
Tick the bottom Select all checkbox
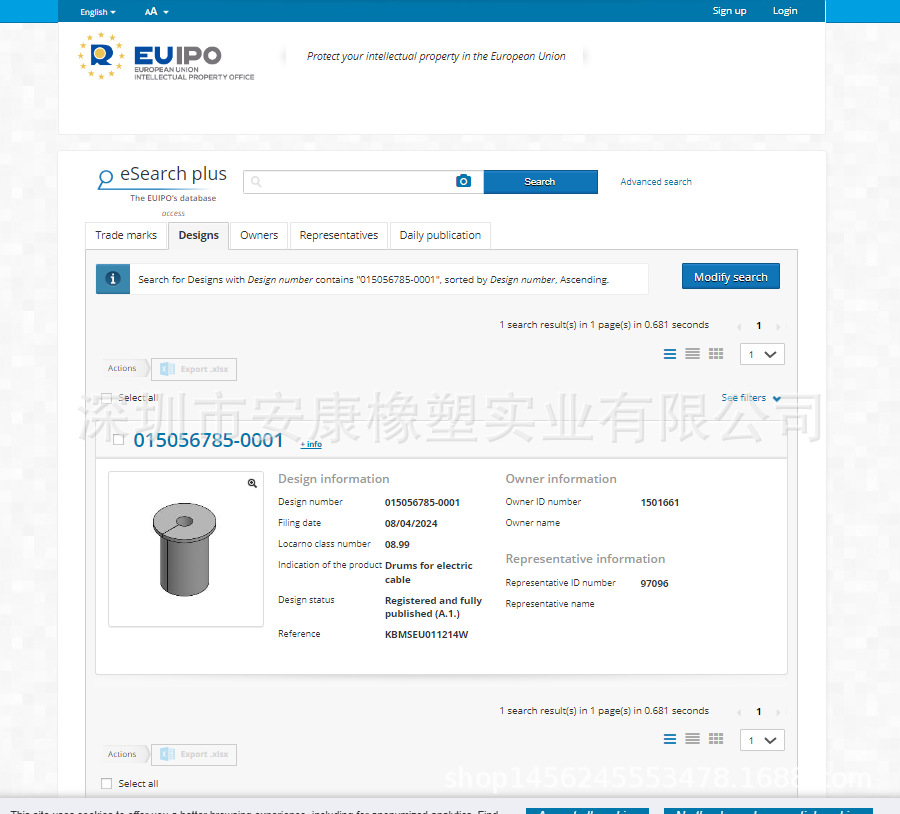106,784
